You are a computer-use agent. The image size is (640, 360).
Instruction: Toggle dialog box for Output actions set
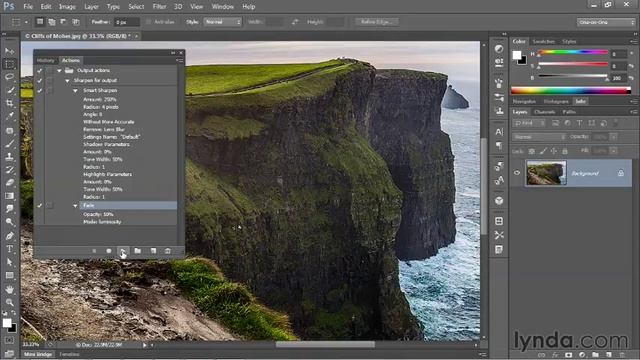[x=49, y=70]
